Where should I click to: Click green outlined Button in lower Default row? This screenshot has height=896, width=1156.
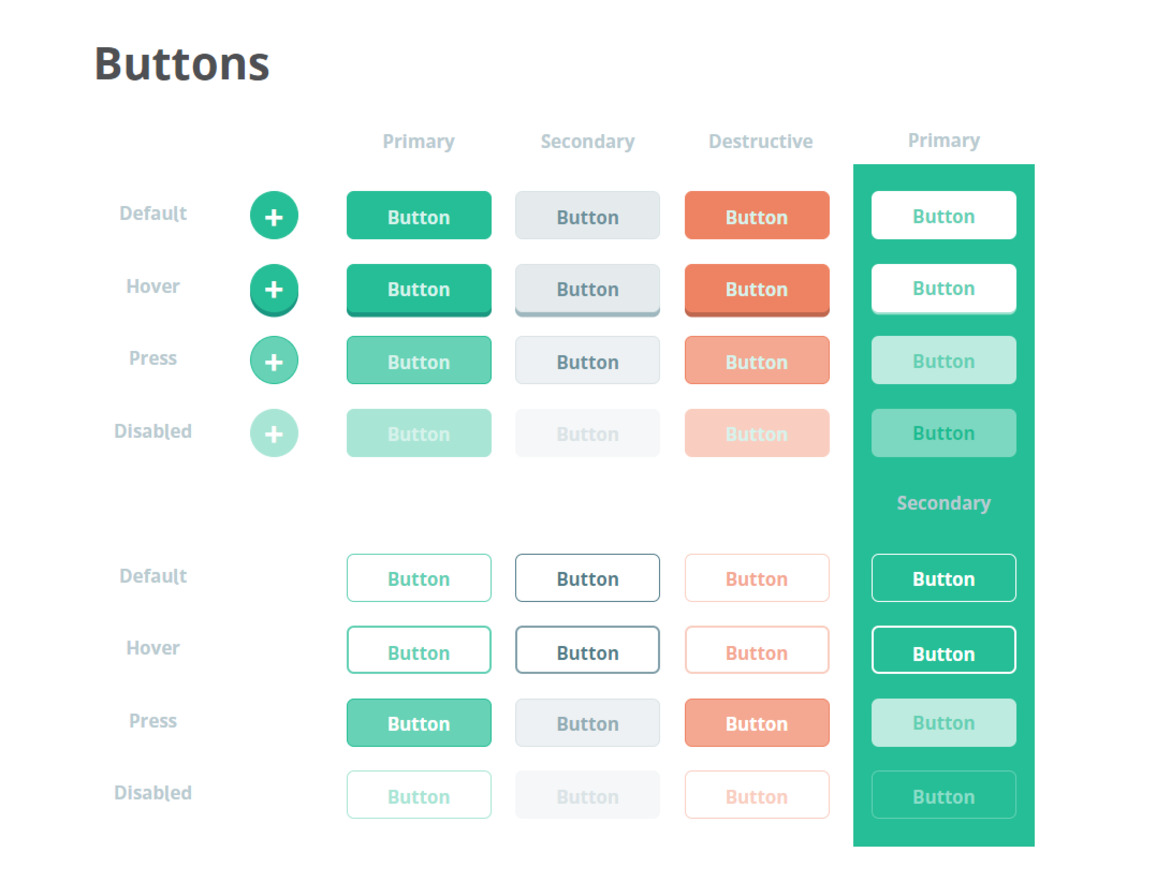419,578
